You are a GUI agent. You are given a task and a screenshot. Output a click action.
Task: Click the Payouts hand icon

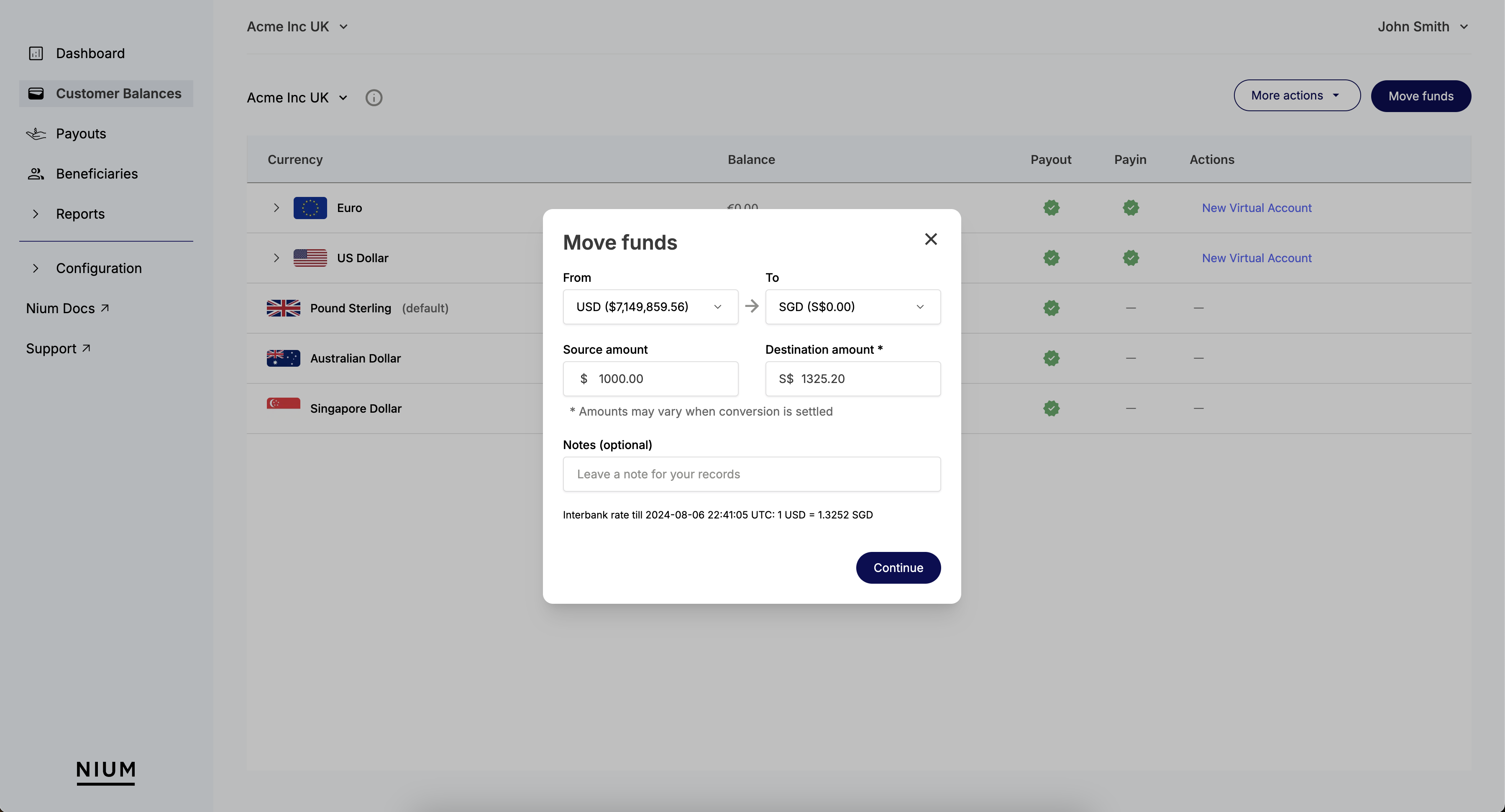pos(36,134)
